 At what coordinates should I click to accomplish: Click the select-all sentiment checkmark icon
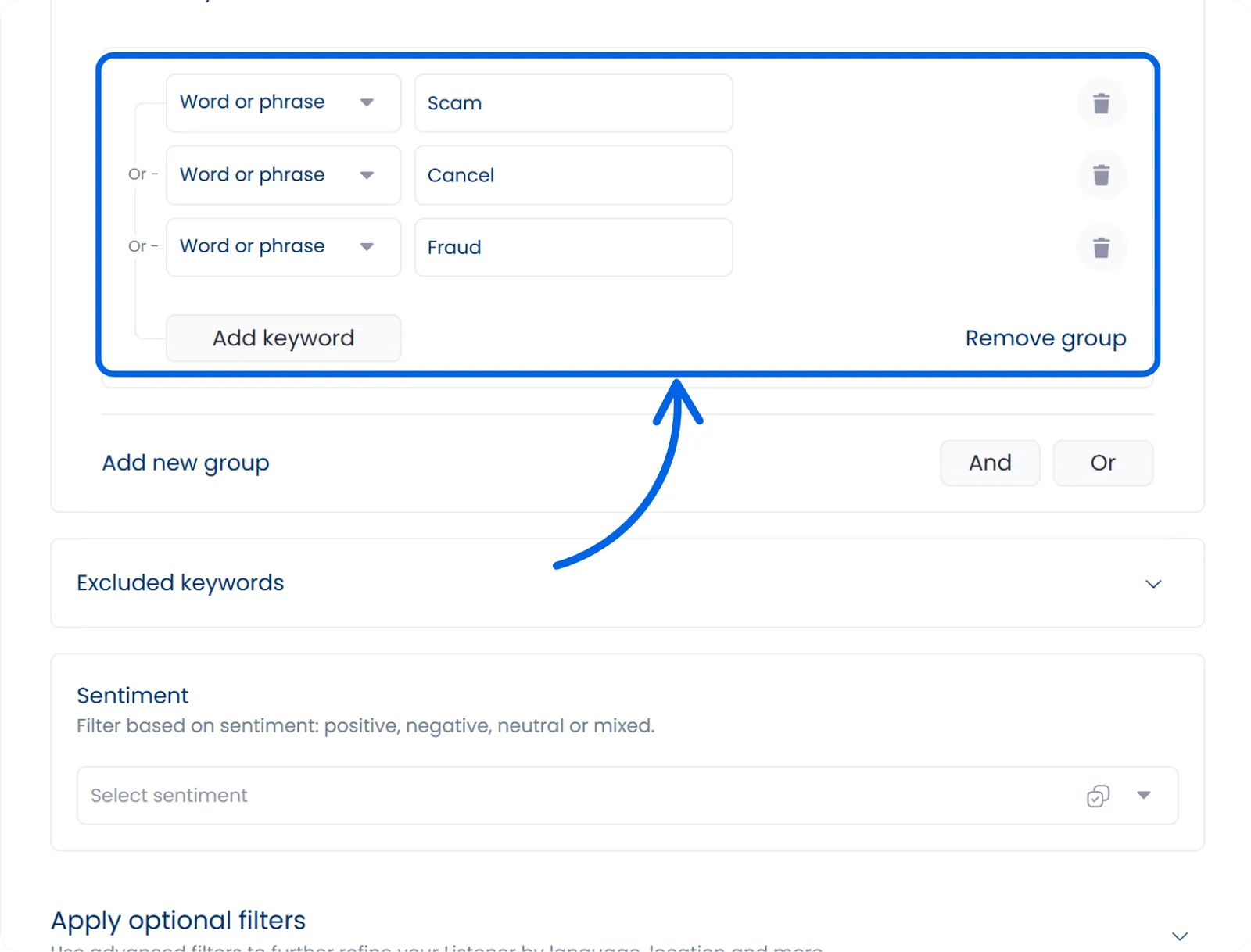click(x=1098, y=796)
